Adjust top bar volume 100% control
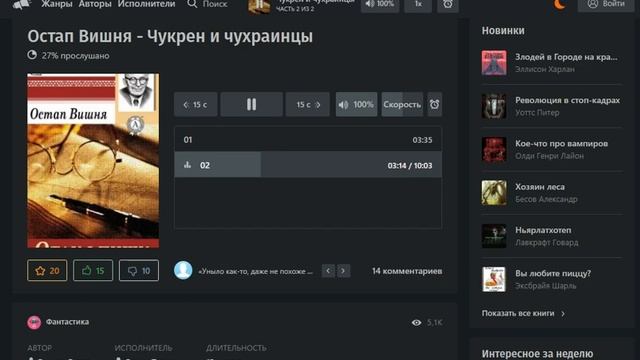Screen dimensions: 640x360 coord(380,5)
